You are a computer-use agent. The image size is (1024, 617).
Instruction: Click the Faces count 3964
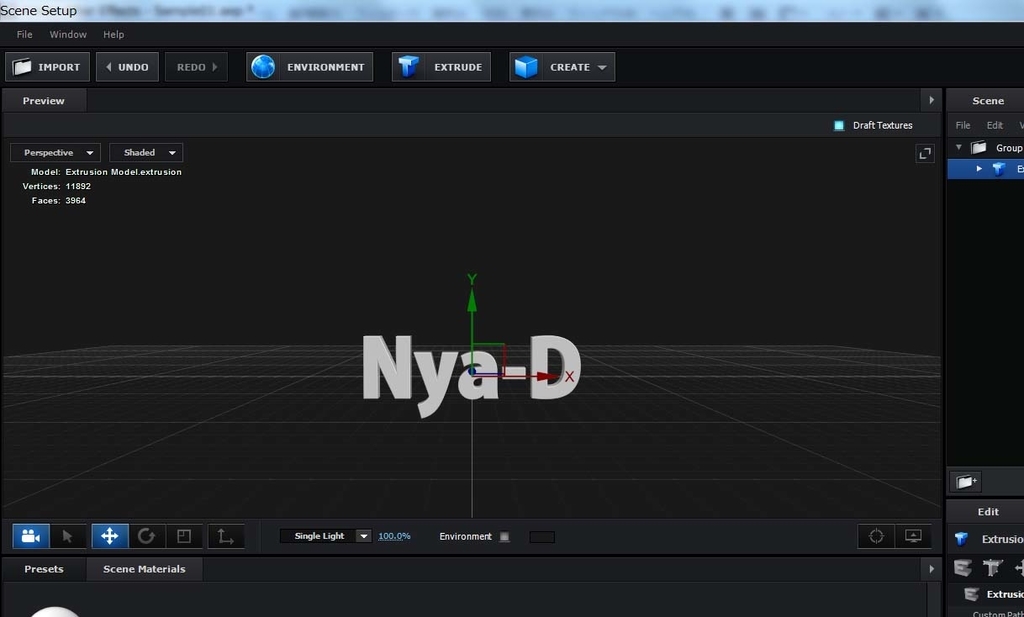(75, 200)
